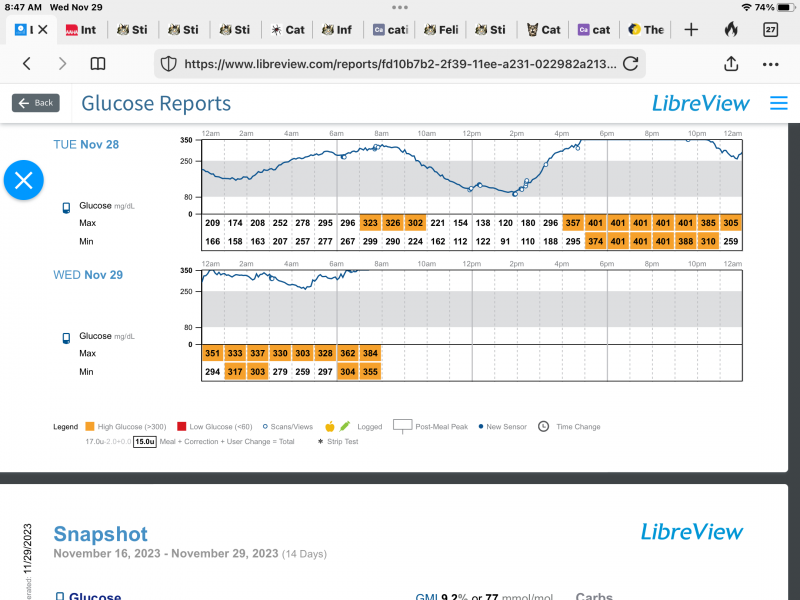Close the current LibreView browser tab
The height and width of the screenshot is (600, 800).
point(42,30)
